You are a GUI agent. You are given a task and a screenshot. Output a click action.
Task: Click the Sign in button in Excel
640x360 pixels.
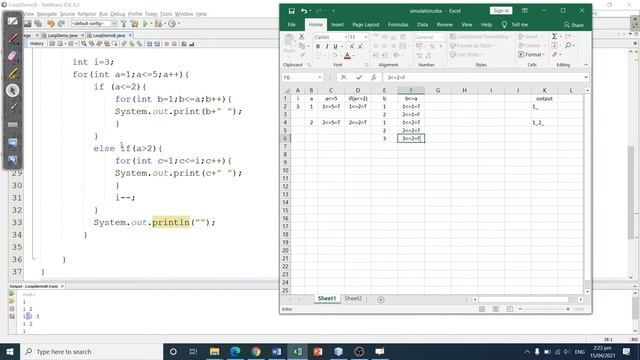click(x=501, y=11)
